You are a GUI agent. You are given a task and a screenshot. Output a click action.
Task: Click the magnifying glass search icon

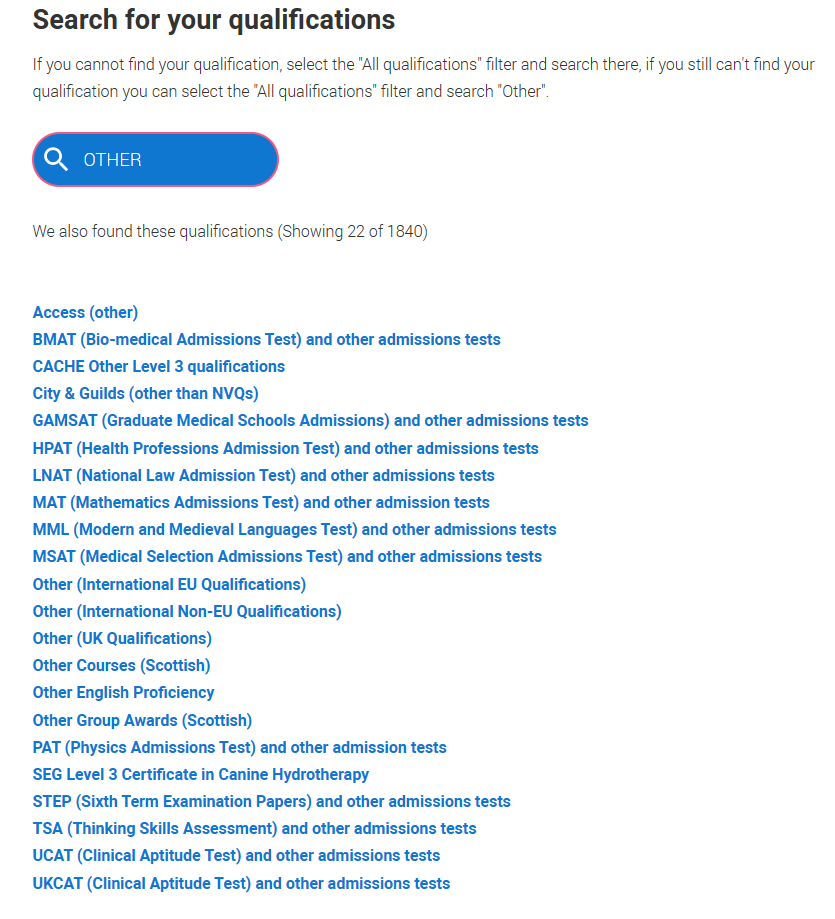tap(56, 159)
